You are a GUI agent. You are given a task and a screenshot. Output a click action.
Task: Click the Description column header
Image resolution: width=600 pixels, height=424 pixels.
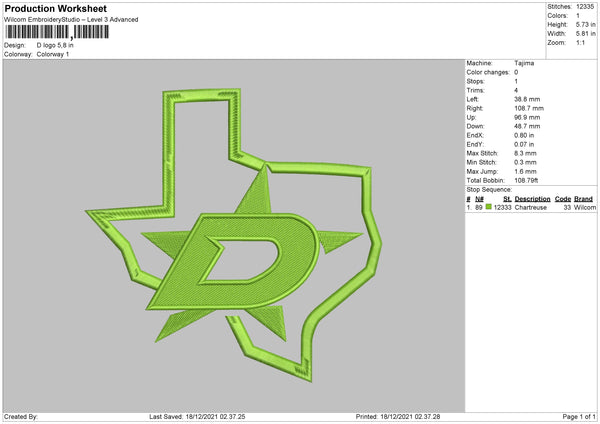pos(532,199)
